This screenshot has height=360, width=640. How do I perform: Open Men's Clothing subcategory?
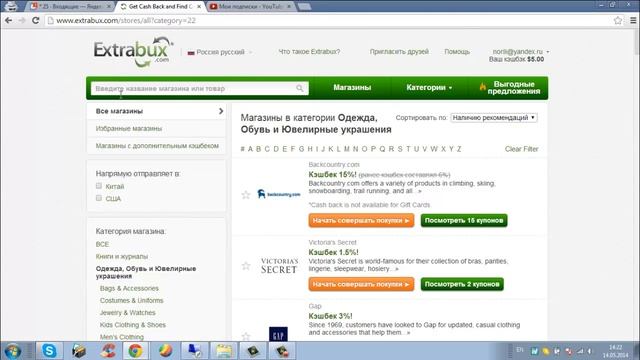[x=122, y=337]
